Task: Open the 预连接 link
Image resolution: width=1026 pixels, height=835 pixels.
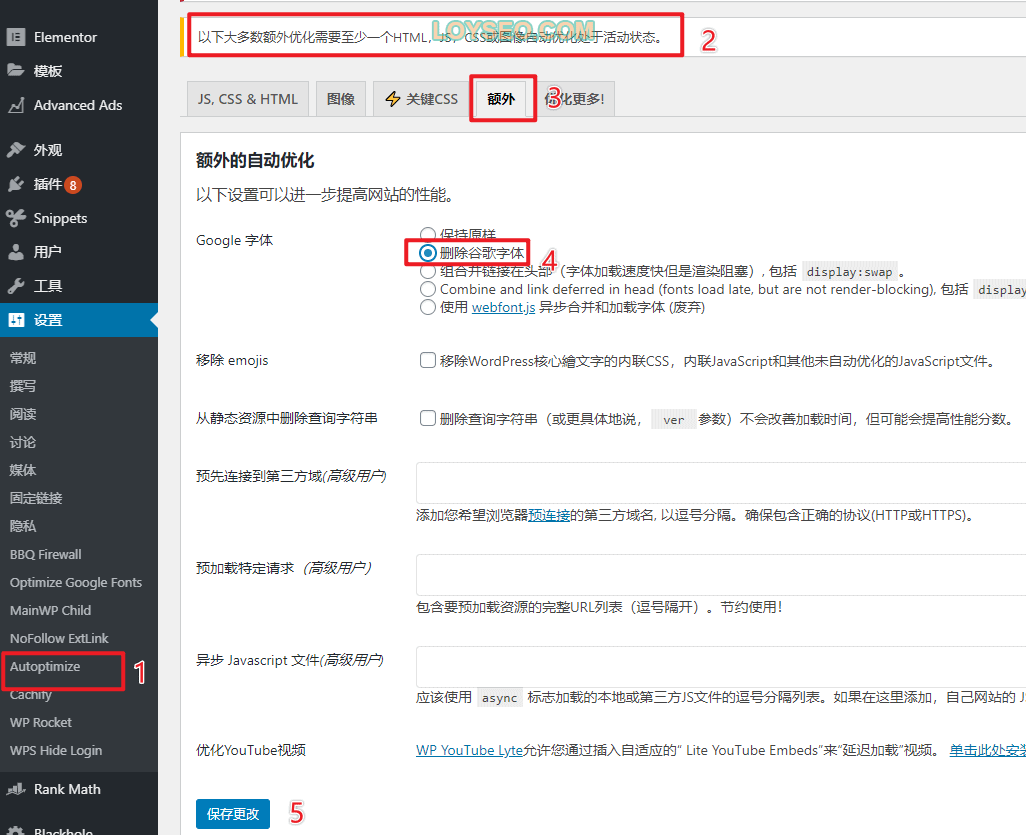Action: pyautogui.click(x=549, y=516)
